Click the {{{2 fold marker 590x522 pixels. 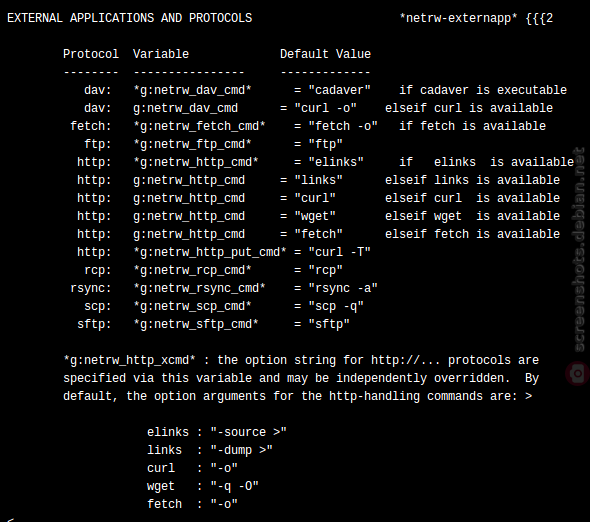tap(539, 18)
